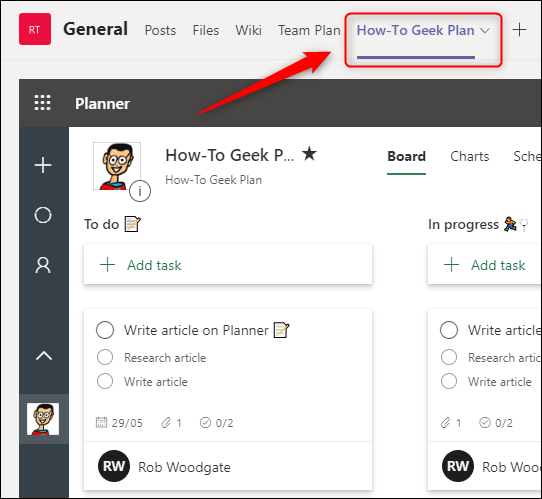Open the Wiki tab
Screen dimensions: 542x499
pos(249,30)
